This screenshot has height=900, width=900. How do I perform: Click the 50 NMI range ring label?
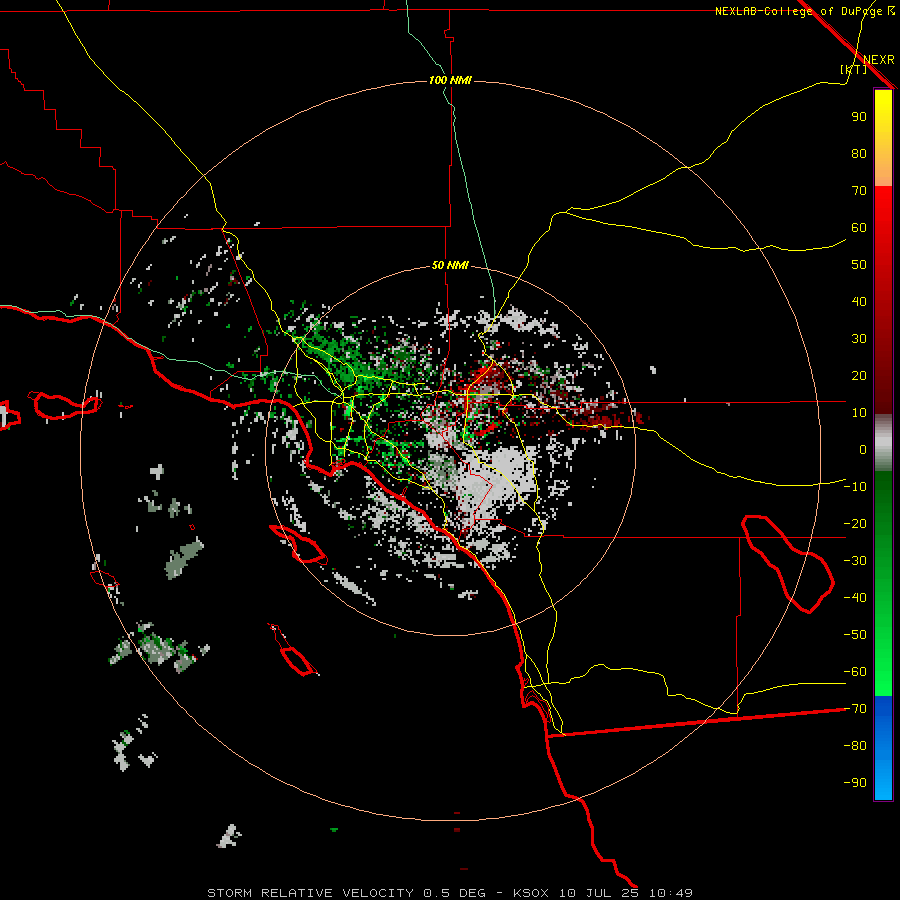click(x=450, y=265)
